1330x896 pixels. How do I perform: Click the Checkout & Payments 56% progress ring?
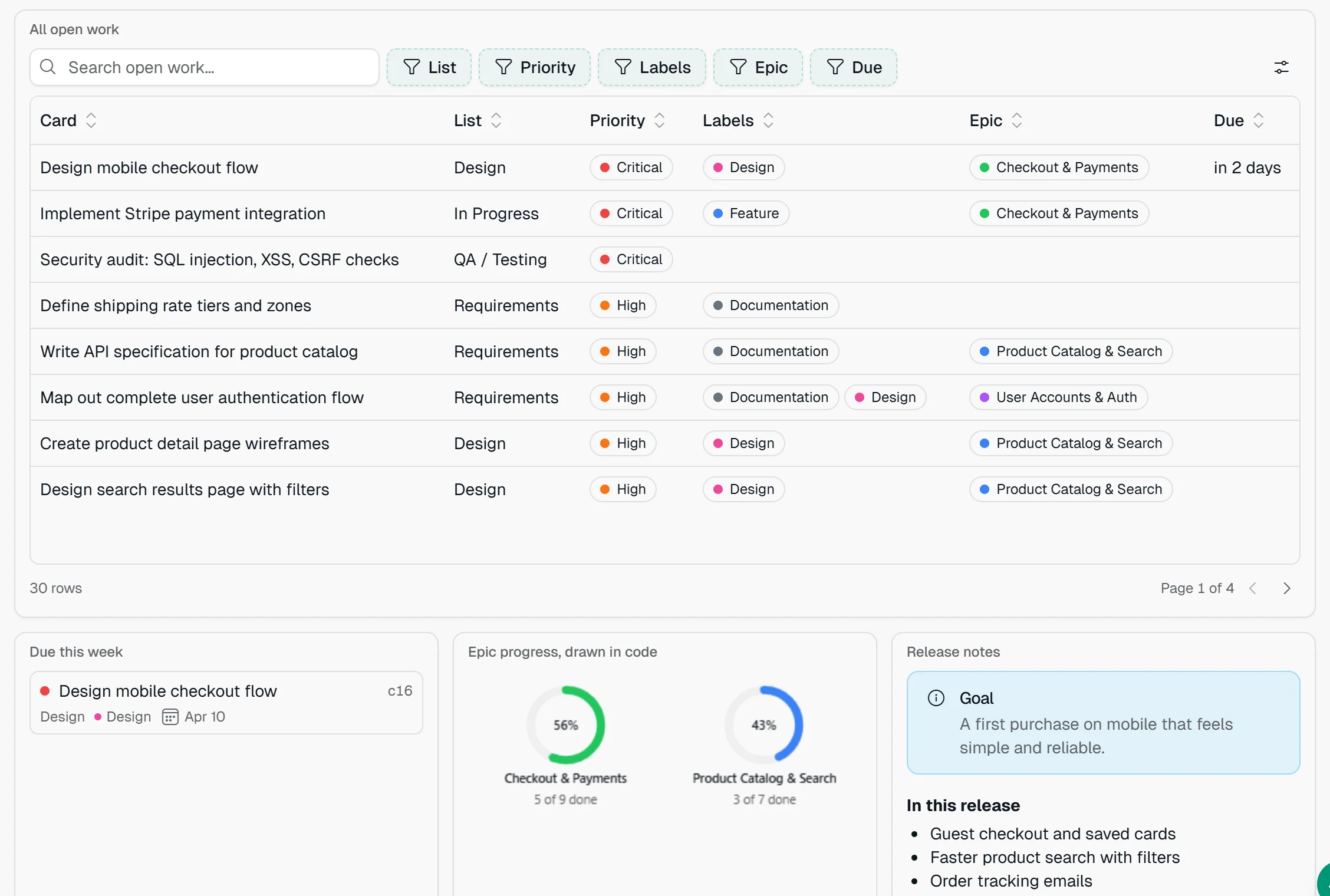pyautogui.click(x=565, y=725)
